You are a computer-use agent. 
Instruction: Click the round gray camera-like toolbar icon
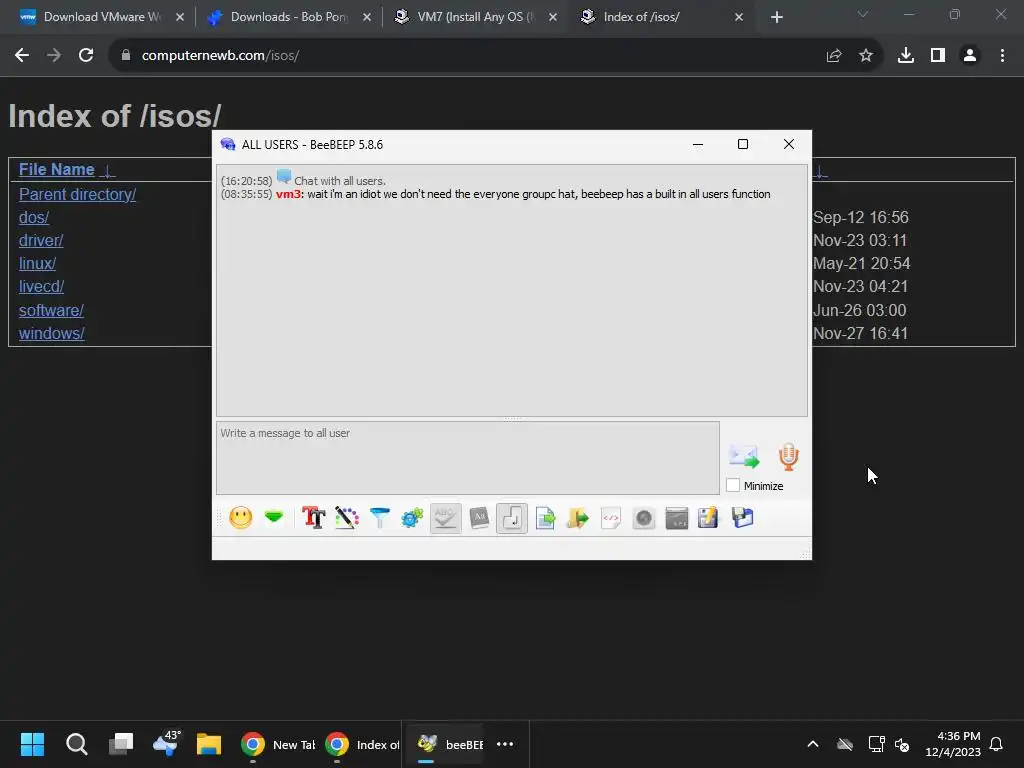(643, 518)
